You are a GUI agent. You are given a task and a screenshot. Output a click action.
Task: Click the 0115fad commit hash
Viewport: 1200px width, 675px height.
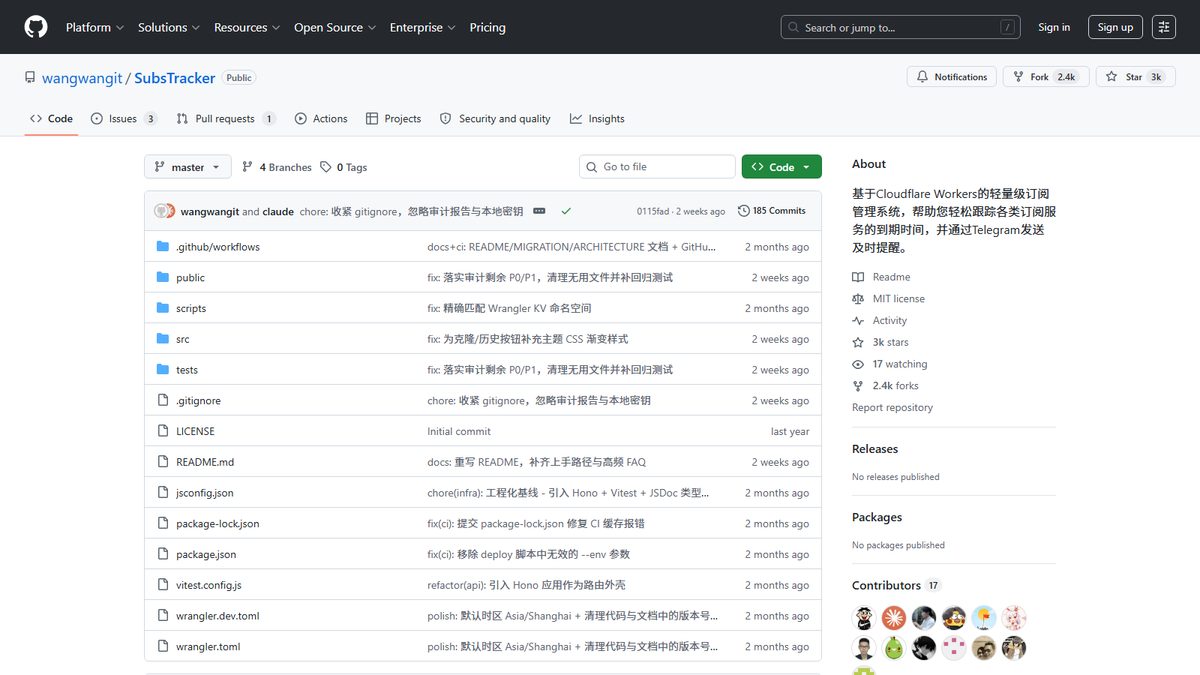pyautogui.click(x=653, y=211)
